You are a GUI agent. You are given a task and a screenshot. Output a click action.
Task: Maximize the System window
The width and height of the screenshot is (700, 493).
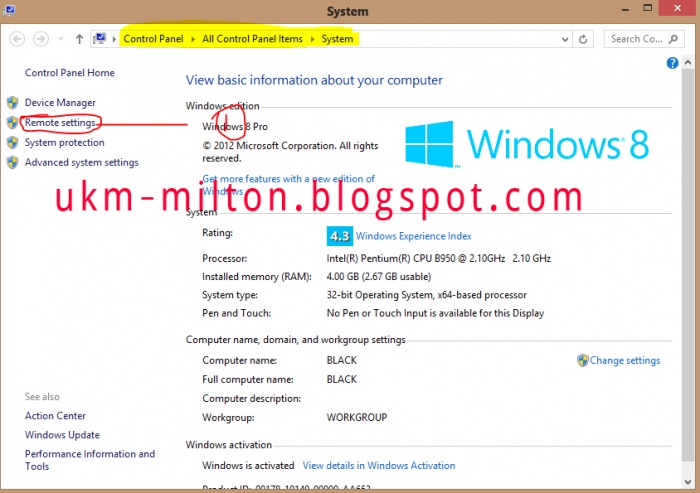point(647,8)
